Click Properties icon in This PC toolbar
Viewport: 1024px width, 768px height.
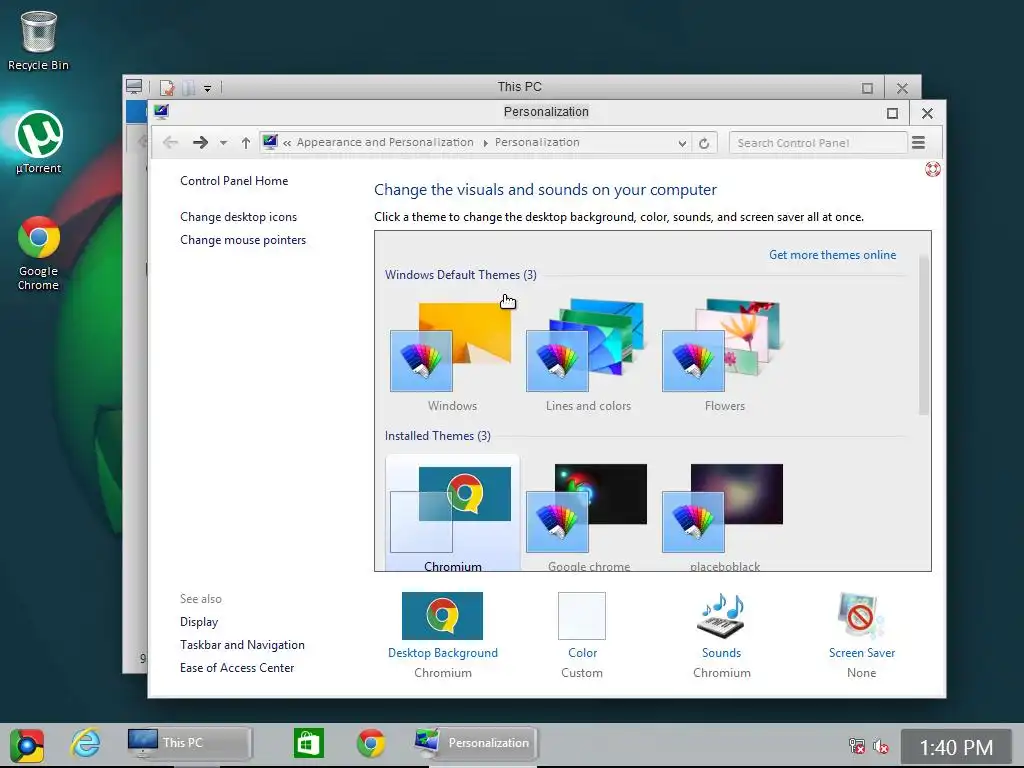[x=167, y=87]
